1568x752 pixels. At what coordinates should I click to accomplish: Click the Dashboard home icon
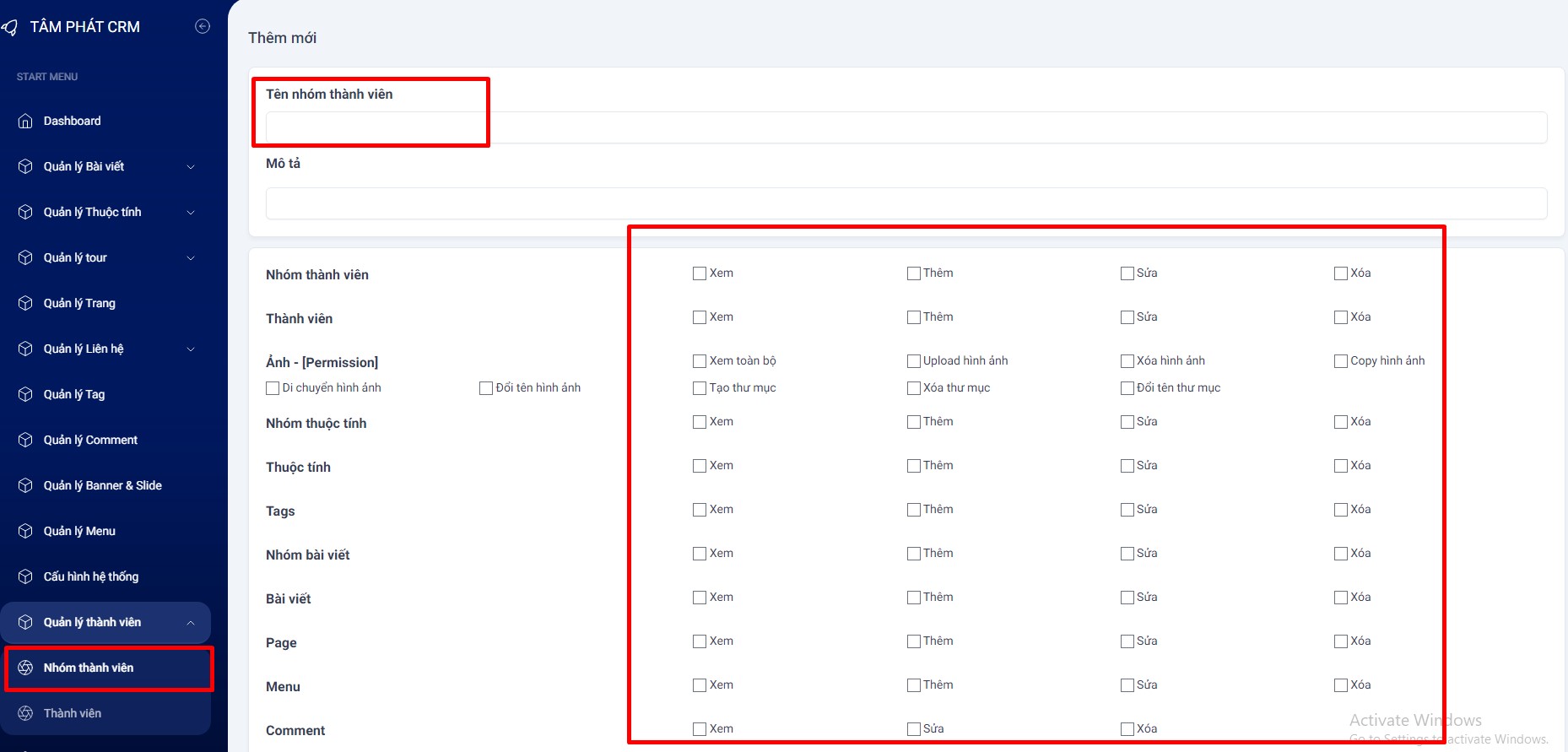pos(25,121)
